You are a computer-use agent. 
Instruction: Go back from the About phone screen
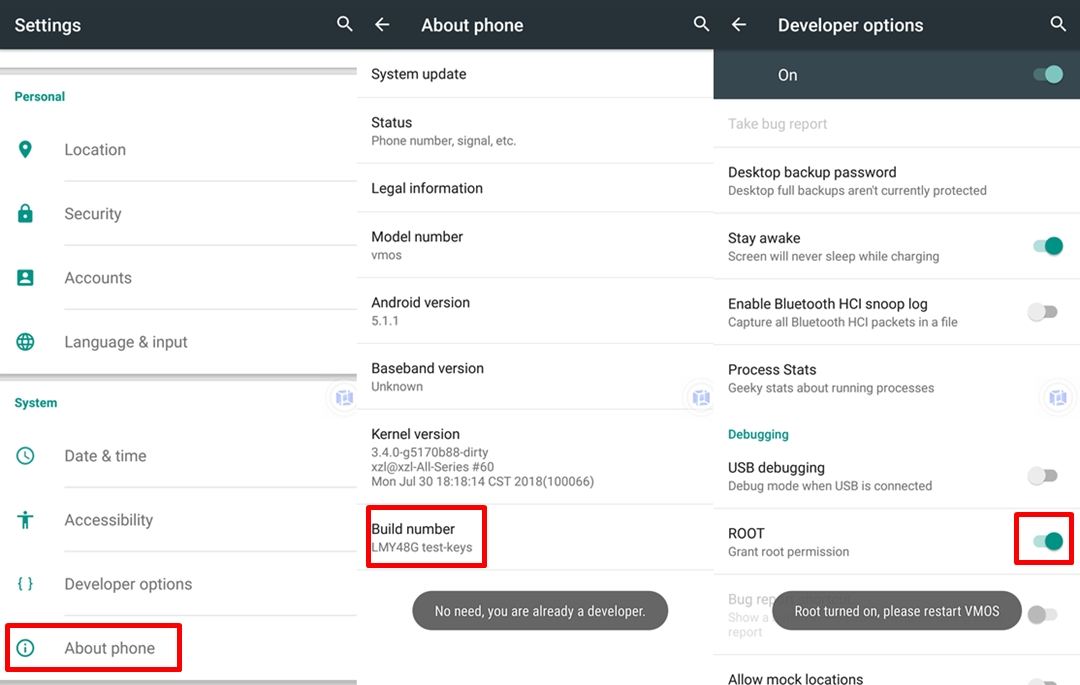pyautogui.click(x=382, y=25)
